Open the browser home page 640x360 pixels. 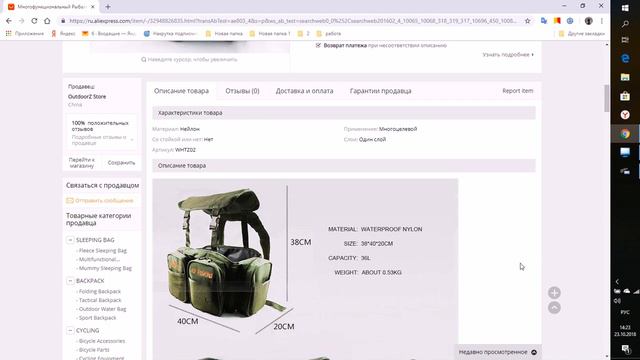pyautogui.click(x=47, y=21)
